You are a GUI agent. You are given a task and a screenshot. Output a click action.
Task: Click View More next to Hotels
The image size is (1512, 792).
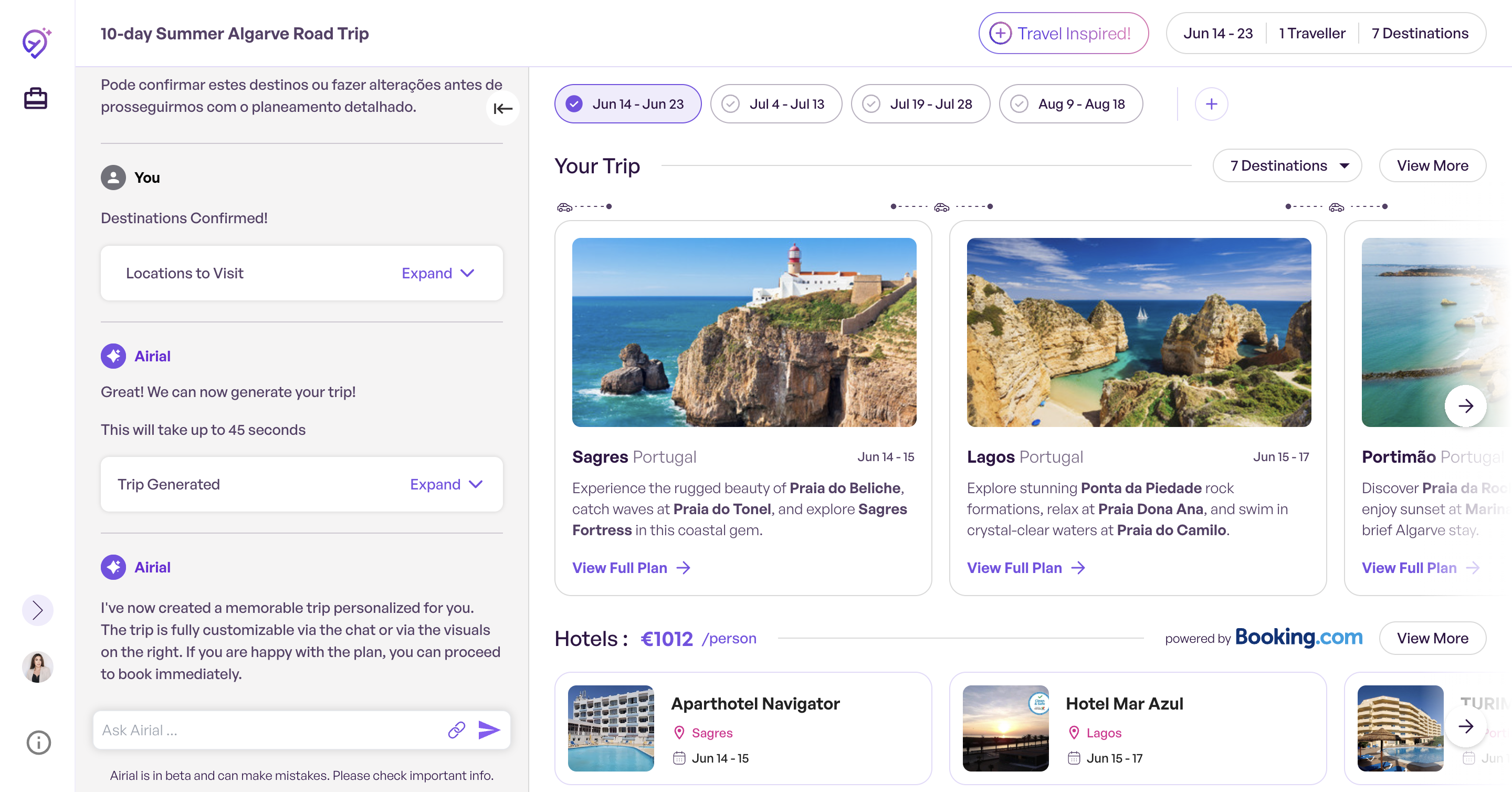1432,638
